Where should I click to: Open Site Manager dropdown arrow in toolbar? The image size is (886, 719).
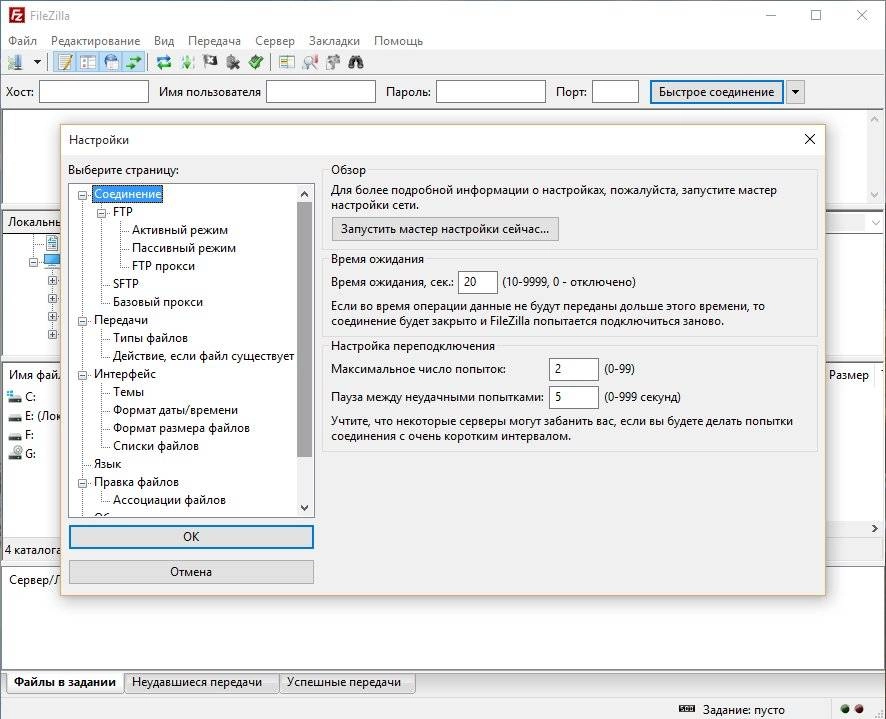click(x=37, y=62)
